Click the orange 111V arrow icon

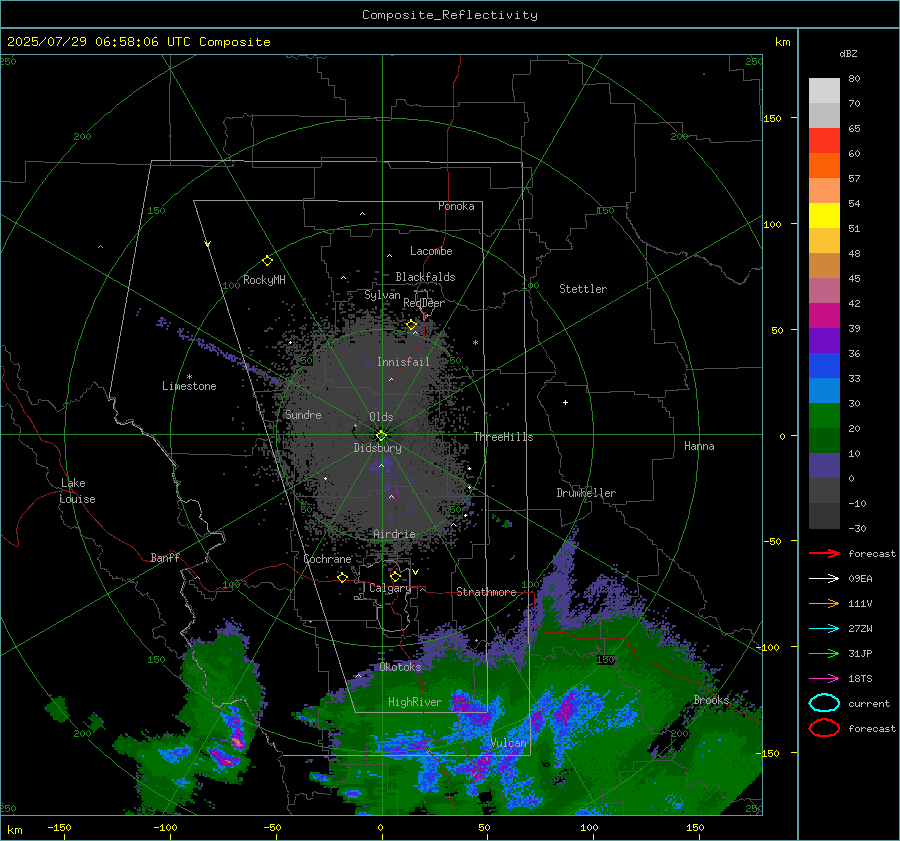pyautogui.click(x=824, y=603)
